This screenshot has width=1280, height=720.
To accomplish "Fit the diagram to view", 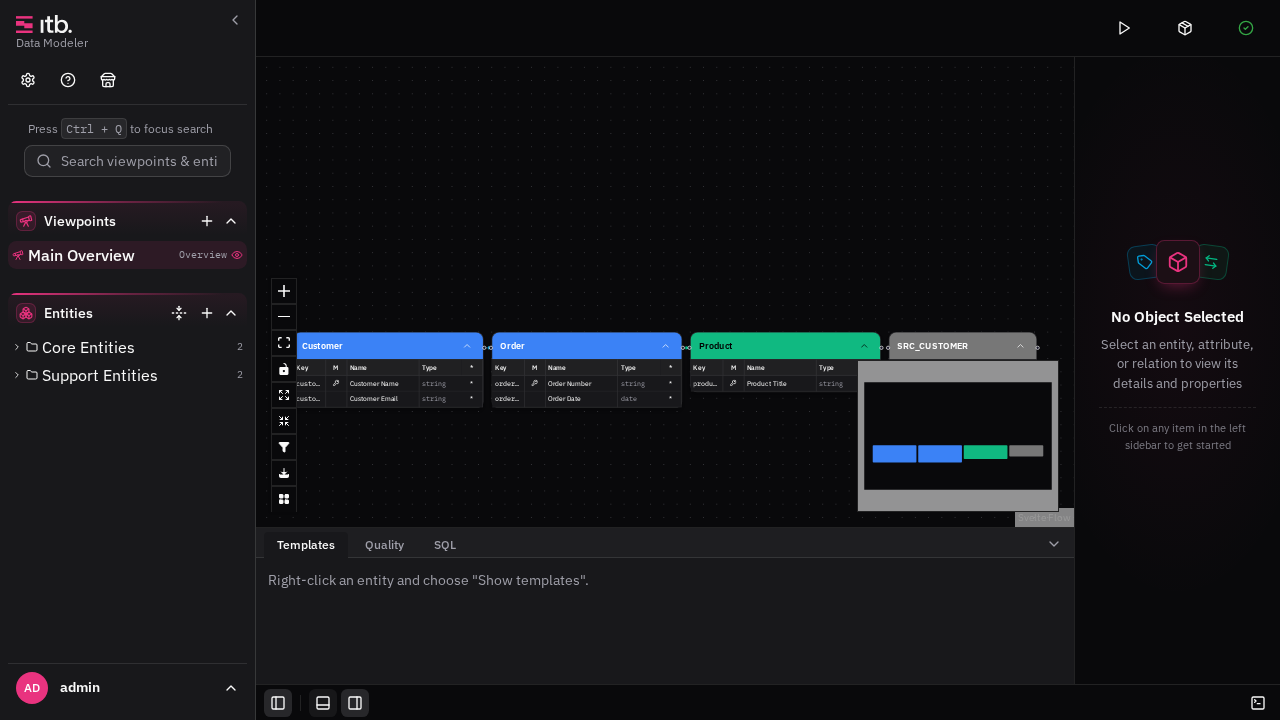I will point(284,343).
